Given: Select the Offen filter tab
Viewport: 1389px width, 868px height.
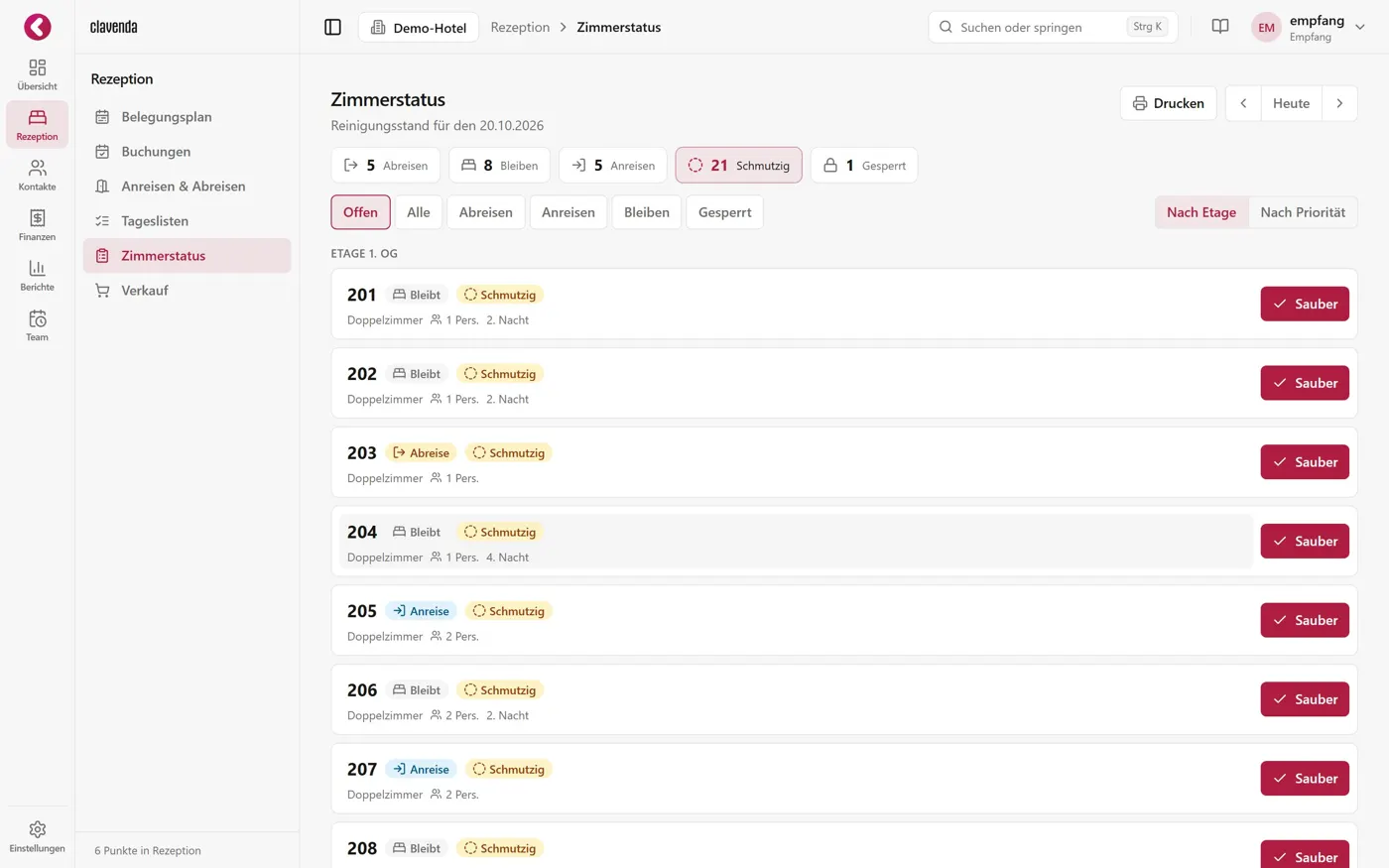Looking at the screenshot, I should point(360,212).
